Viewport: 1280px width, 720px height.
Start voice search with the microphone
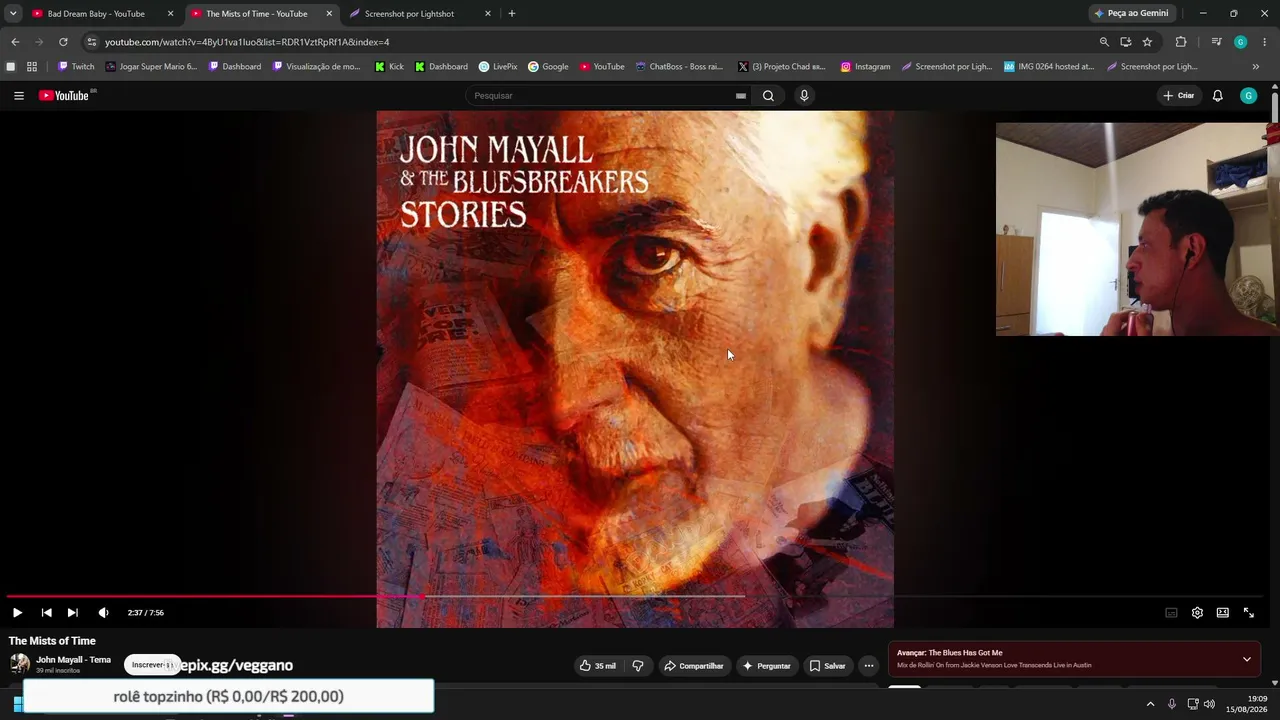coord(804,96)
